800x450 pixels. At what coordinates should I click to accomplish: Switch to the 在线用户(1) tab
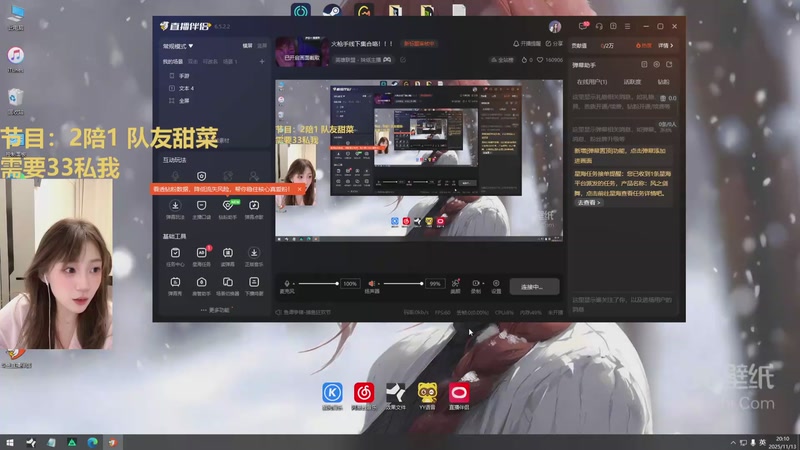tap(592, 82)
